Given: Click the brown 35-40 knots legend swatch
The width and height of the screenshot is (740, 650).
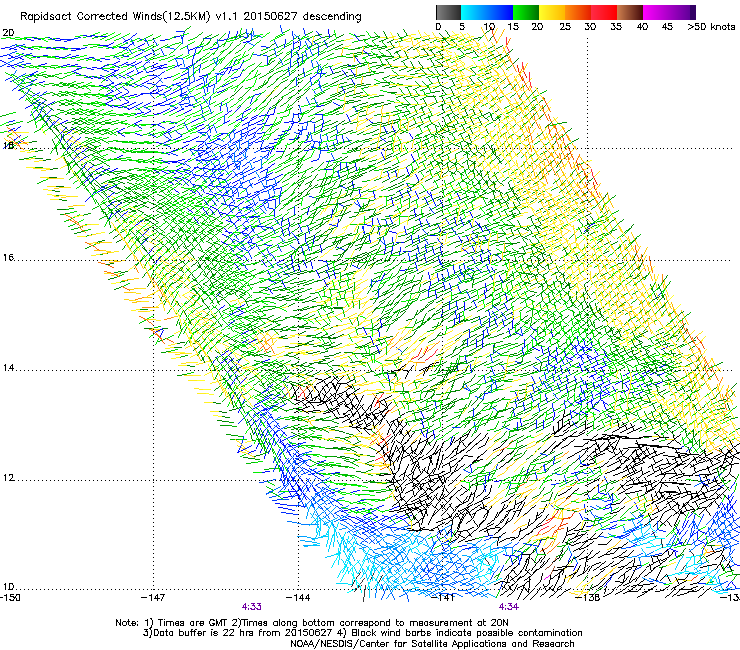Looking at the screenshot, I should (630, 12).
